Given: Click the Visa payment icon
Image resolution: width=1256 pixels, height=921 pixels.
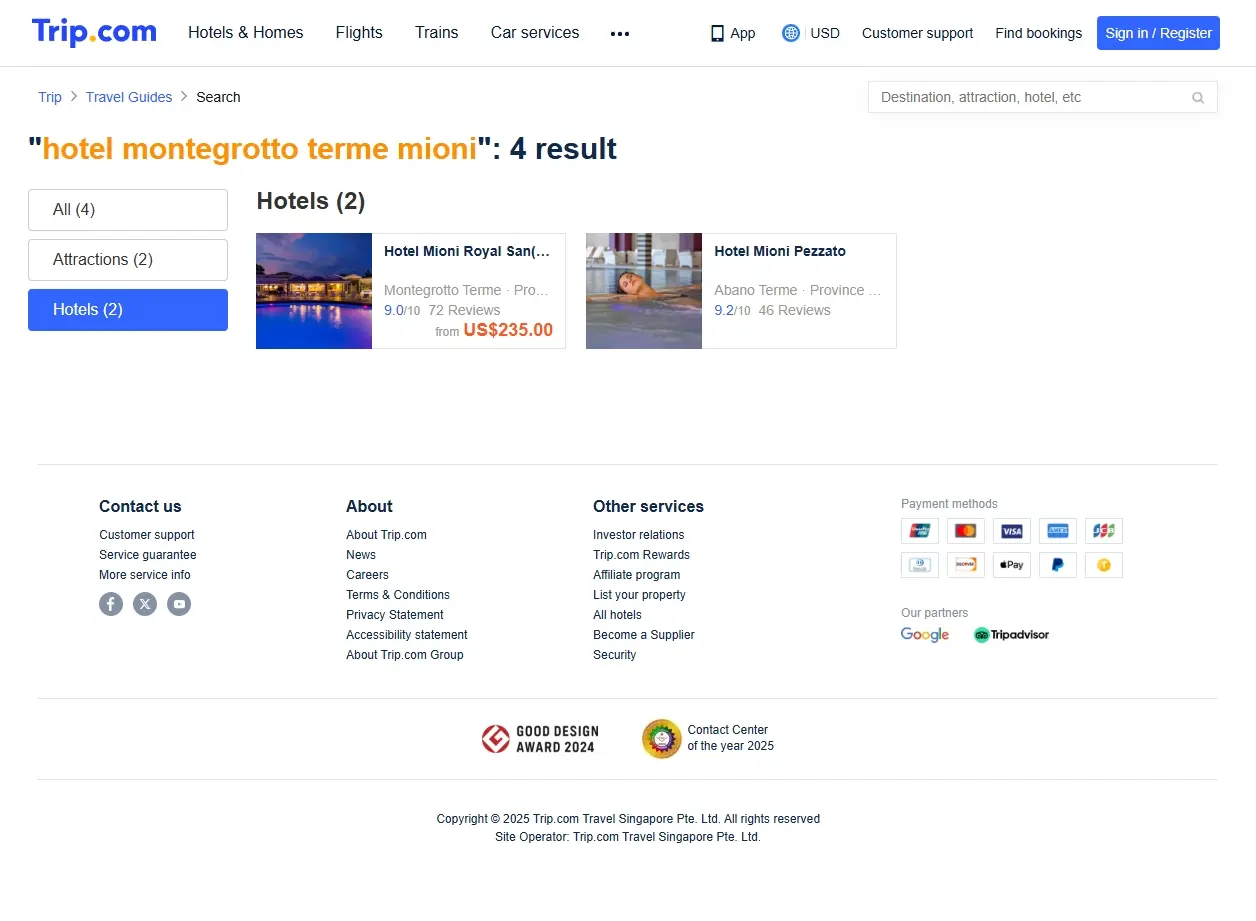Looking at the screenshot, I should pos(1012,531).
